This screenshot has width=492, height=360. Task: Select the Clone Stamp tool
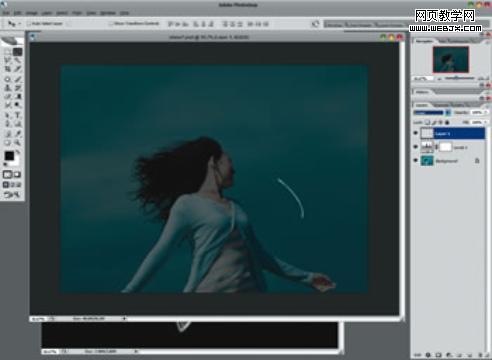[x=8, y=88]
